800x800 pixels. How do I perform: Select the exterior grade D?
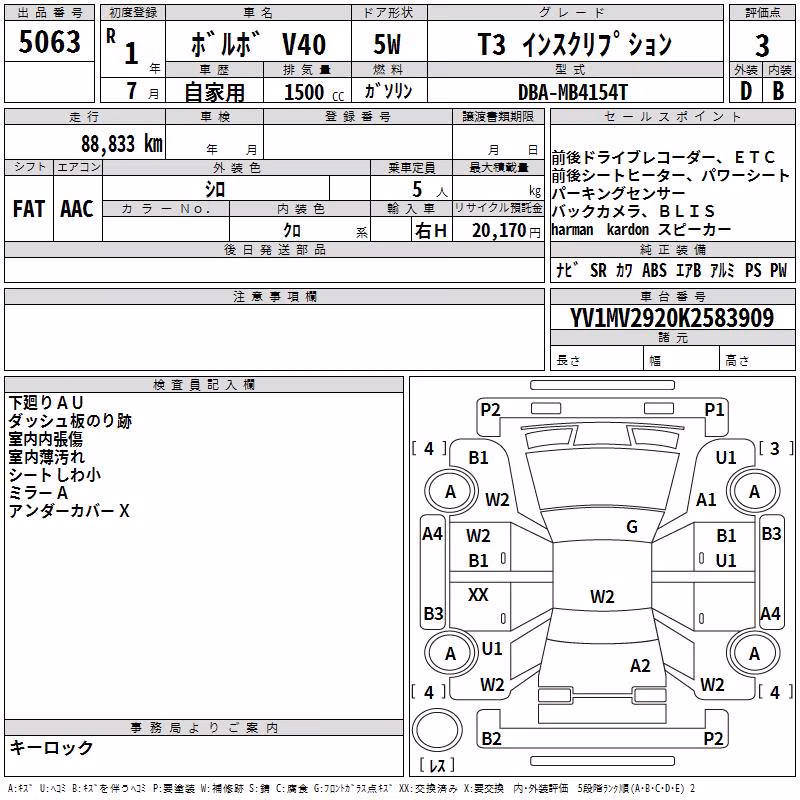(746, 91)
